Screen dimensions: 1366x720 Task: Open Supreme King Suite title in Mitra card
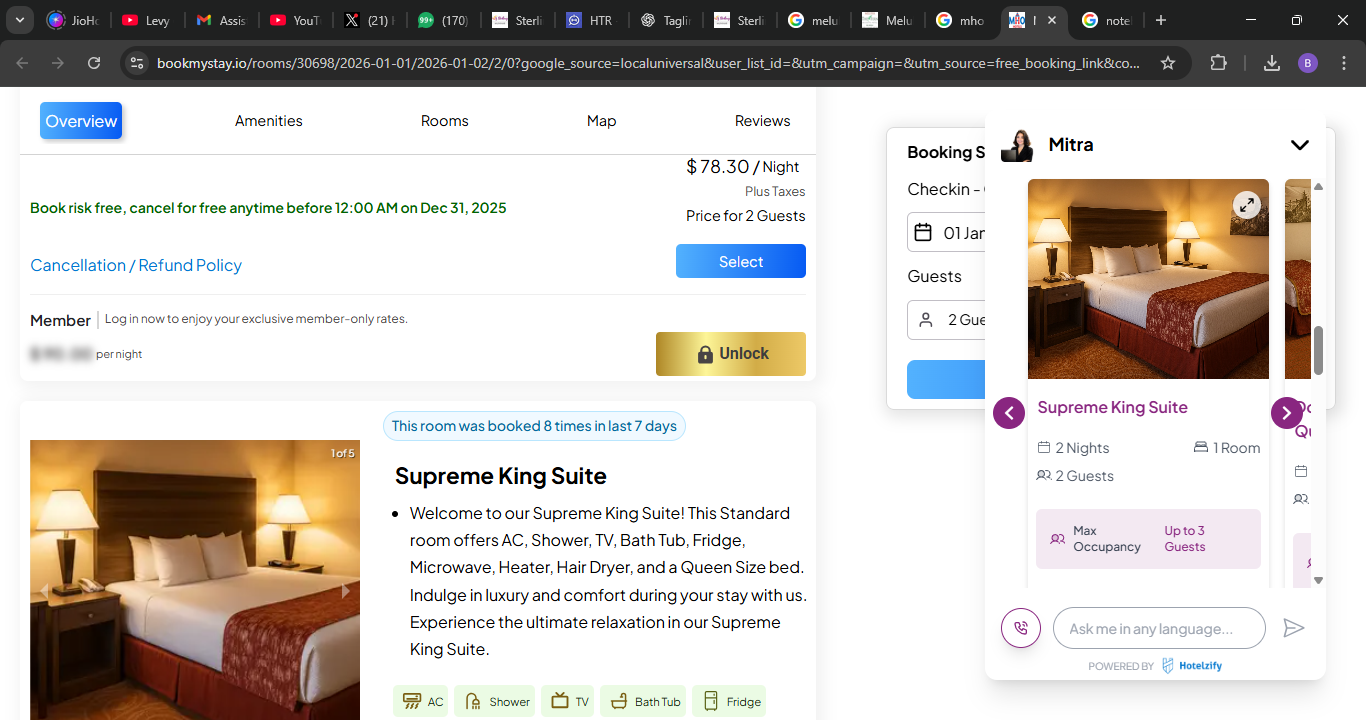coord(1113,407)
